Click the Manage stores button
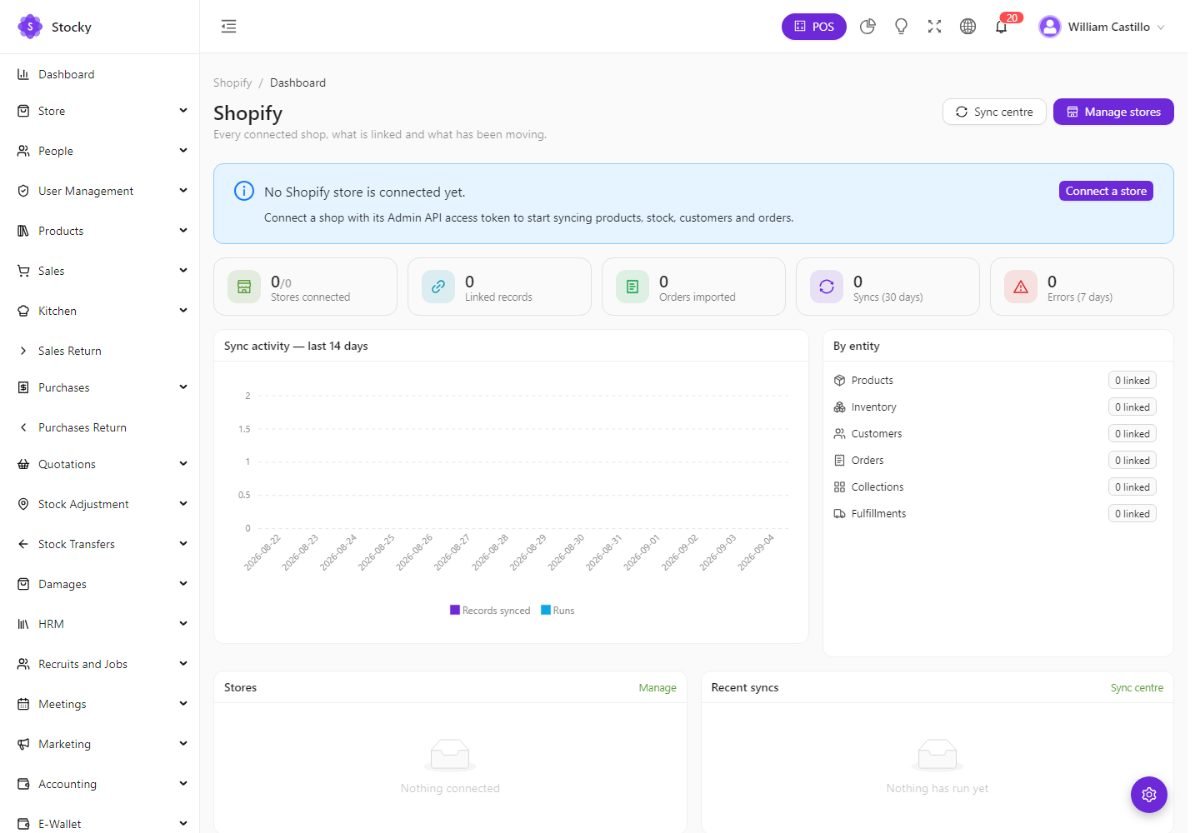This screenshot has width=1200, height=833. click(x=1113, y=112)
